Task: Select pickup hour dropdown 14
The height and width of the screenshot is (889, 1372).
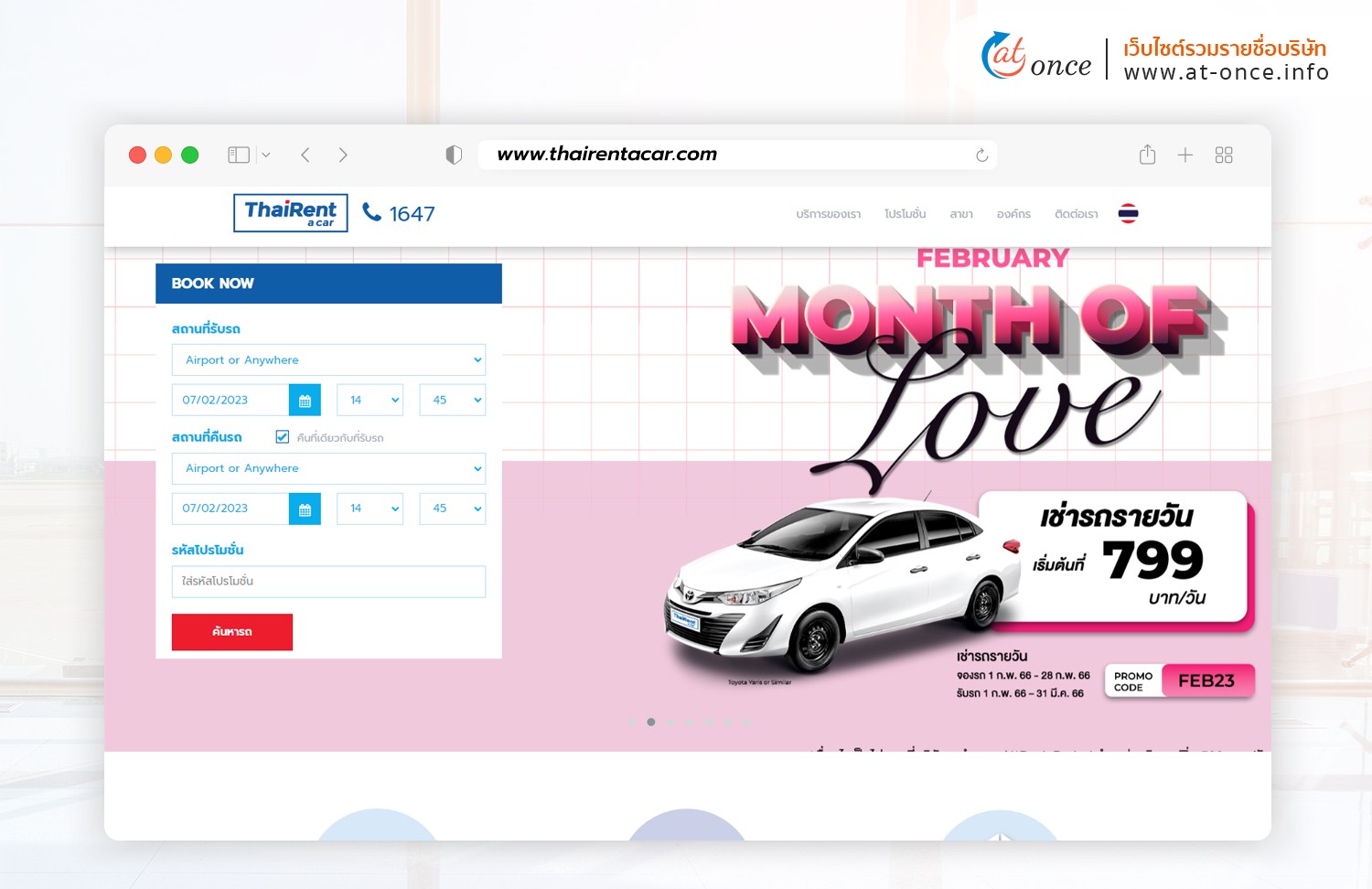Action: click(370, 400)
